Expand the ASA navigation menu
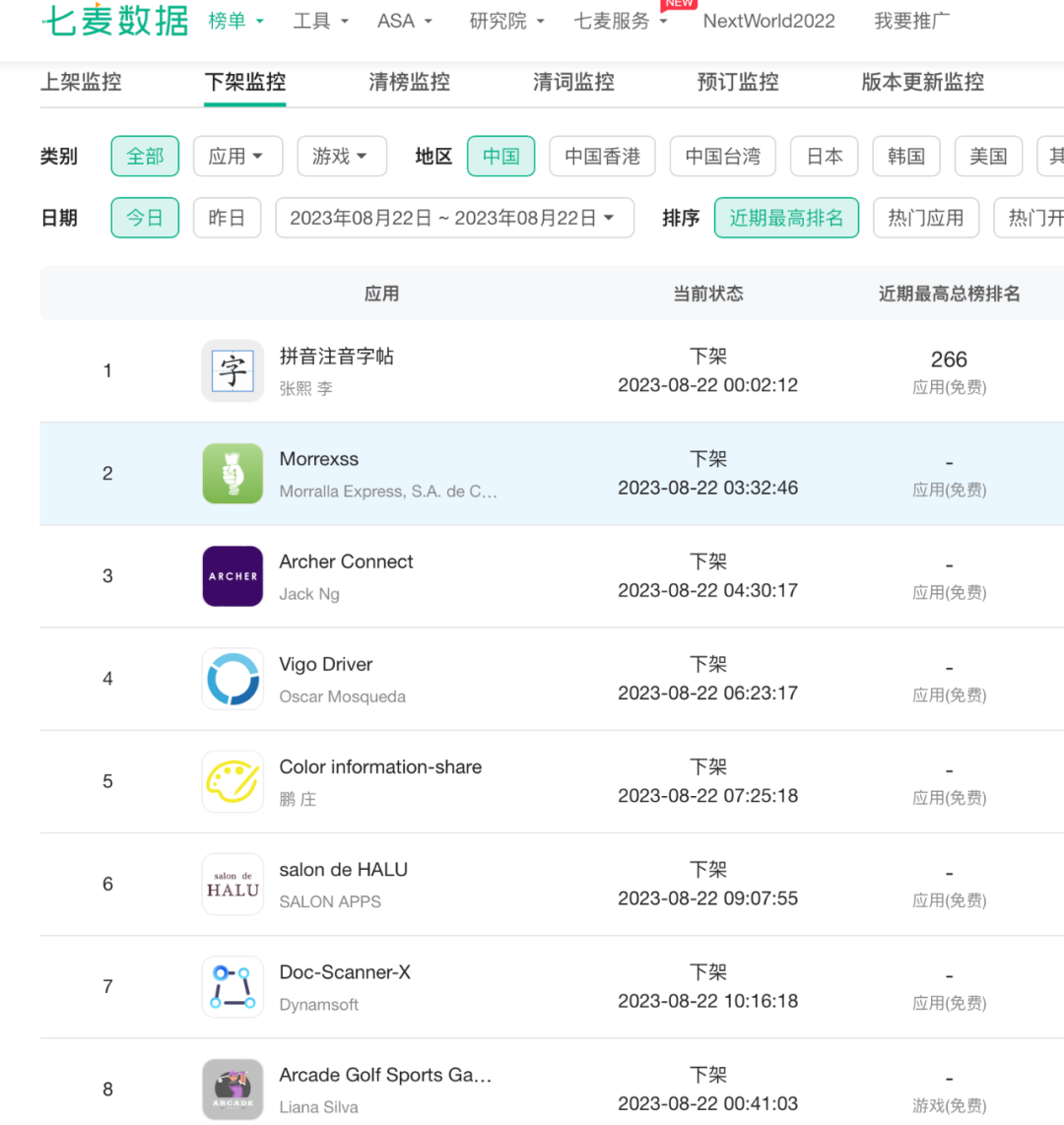The width and height of the screenshot is (1064, 1125). pyautogui.click(x=405, y=21)
